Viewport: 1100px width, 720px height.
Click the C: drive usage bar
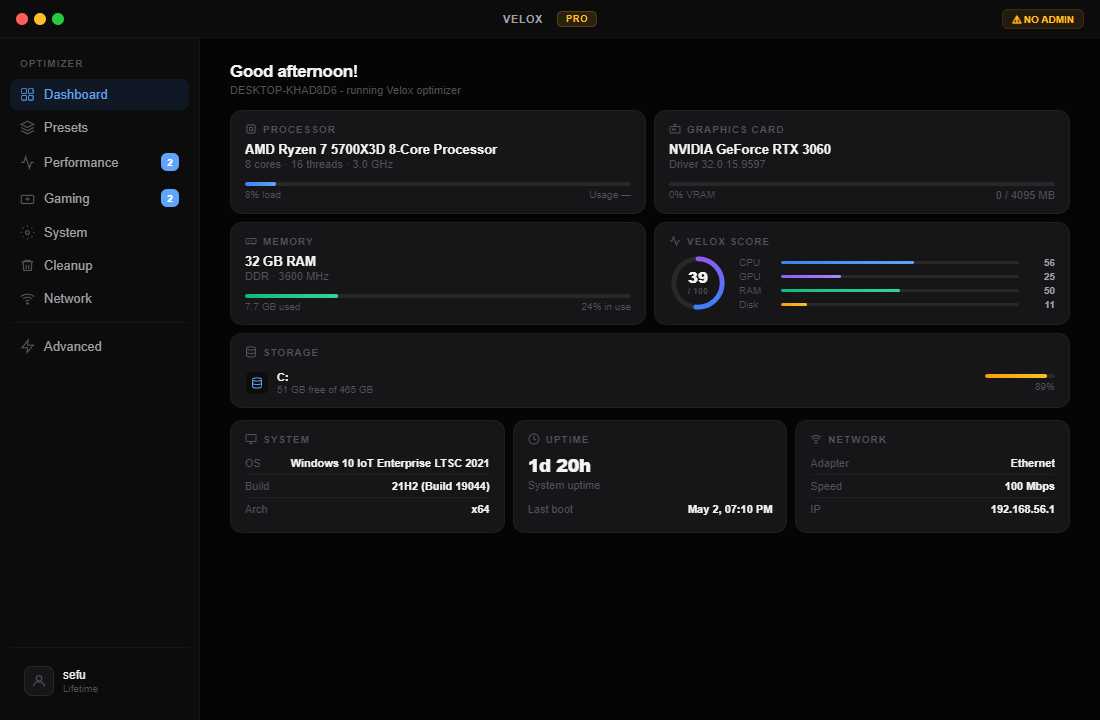click(x=1019, y=376)
